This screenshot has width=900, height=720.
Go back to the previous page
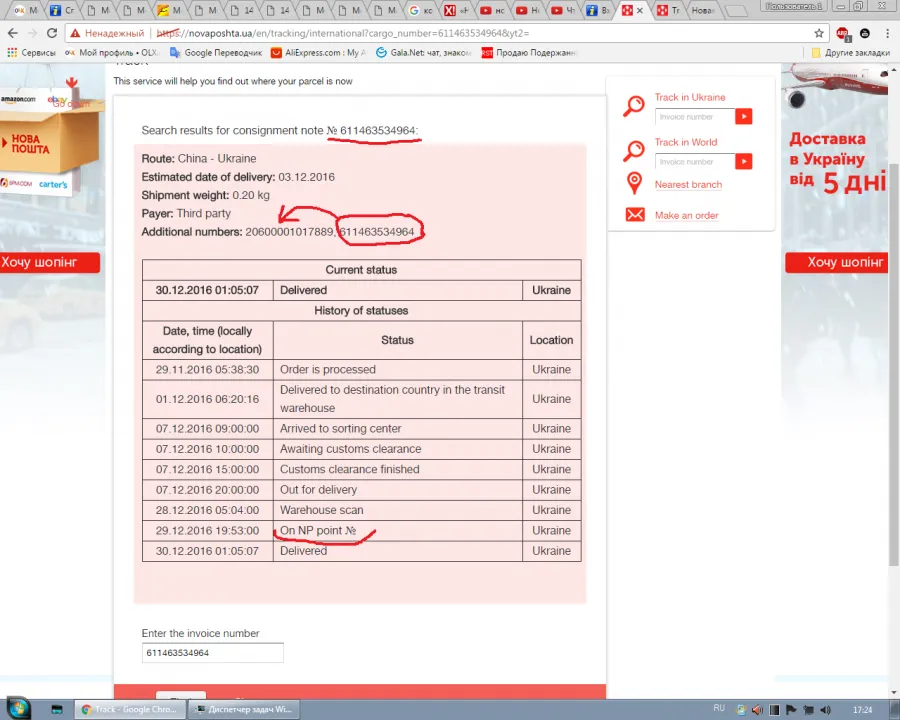pos(13,33)
